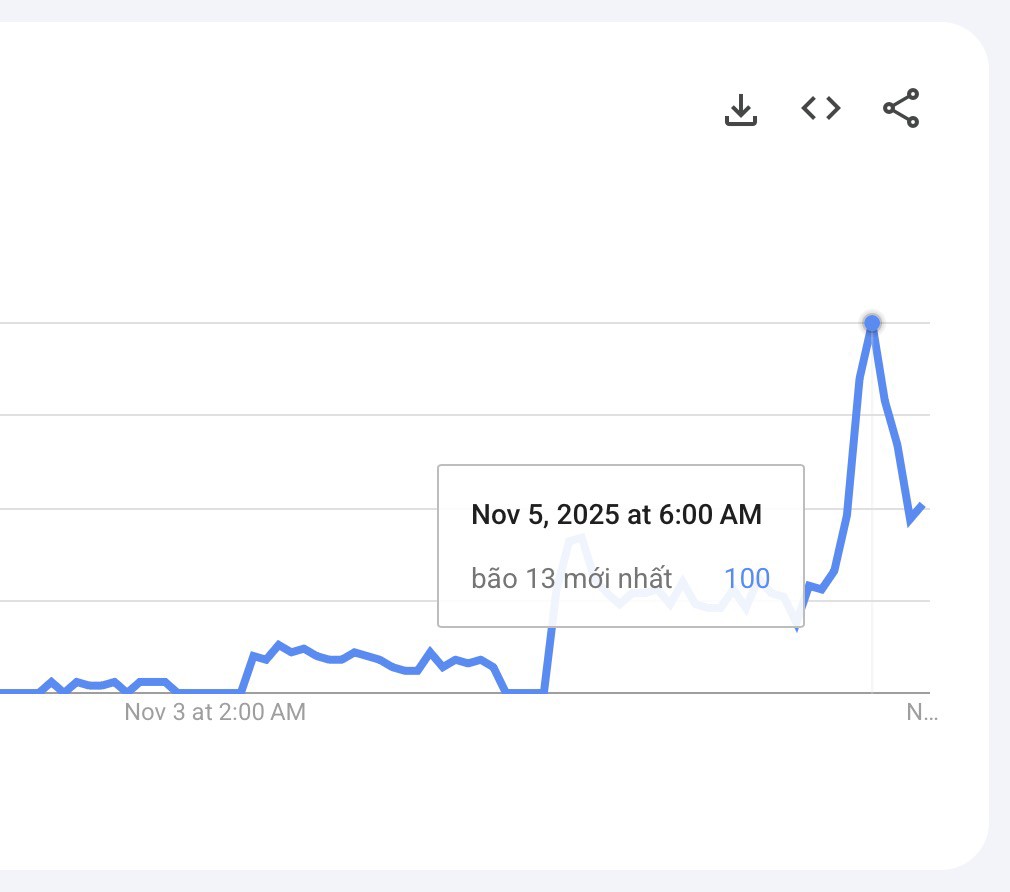Open the embed code icon
Image resolution: width=1010 pixels, height=892 pixels.
[x=821, y=108]
